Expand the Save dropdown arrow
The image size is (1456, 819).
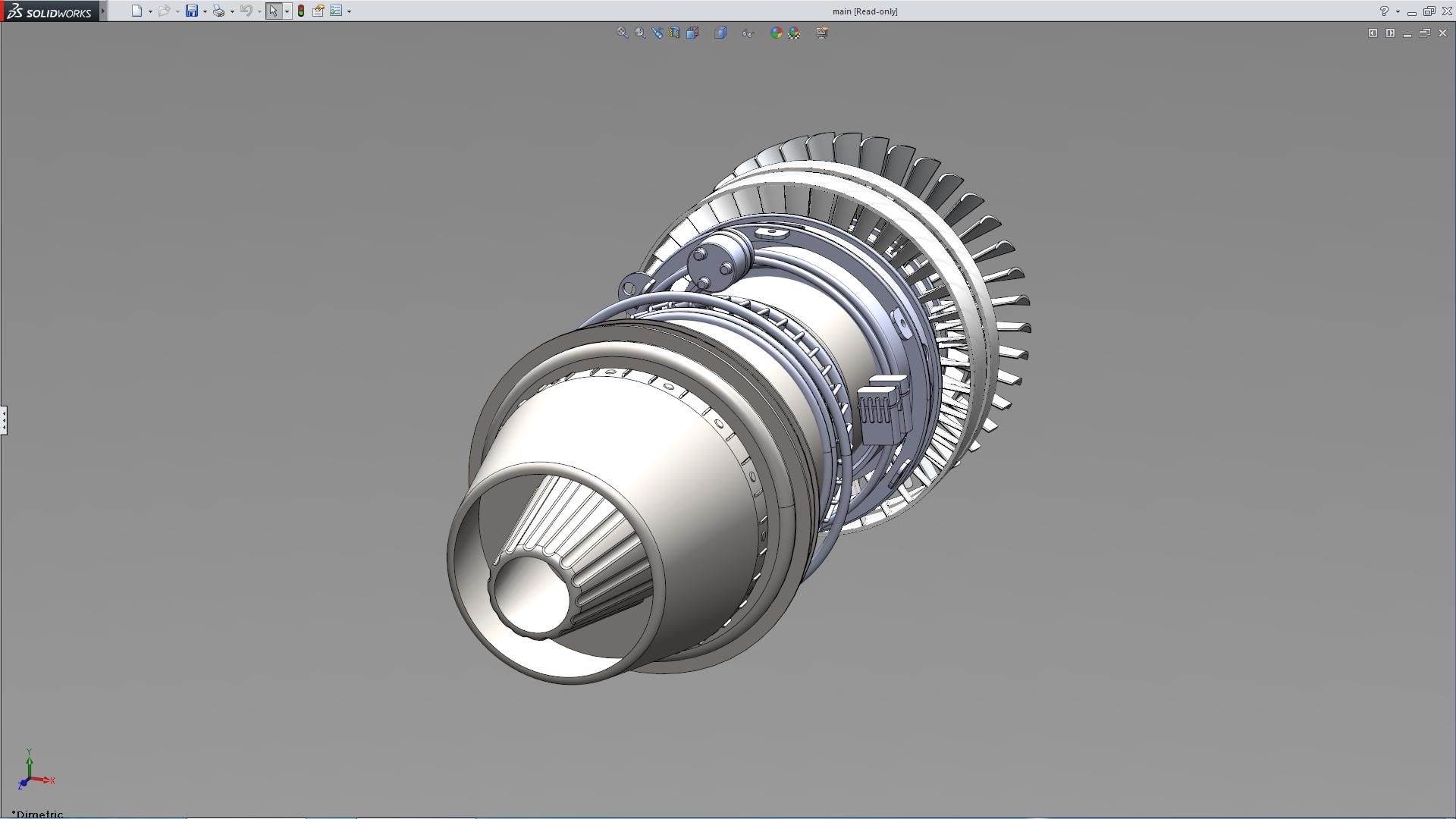(205, 11)
